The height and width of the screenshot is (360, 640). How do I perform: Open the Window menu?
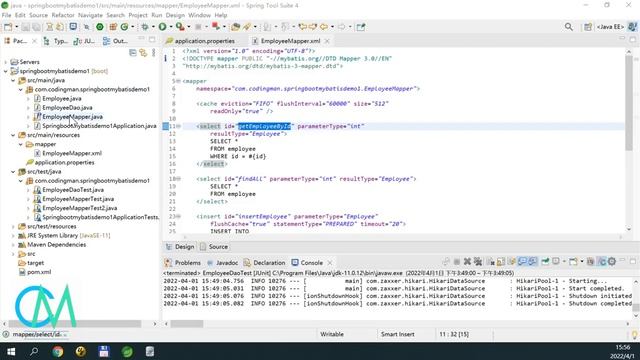coord(199,15)
